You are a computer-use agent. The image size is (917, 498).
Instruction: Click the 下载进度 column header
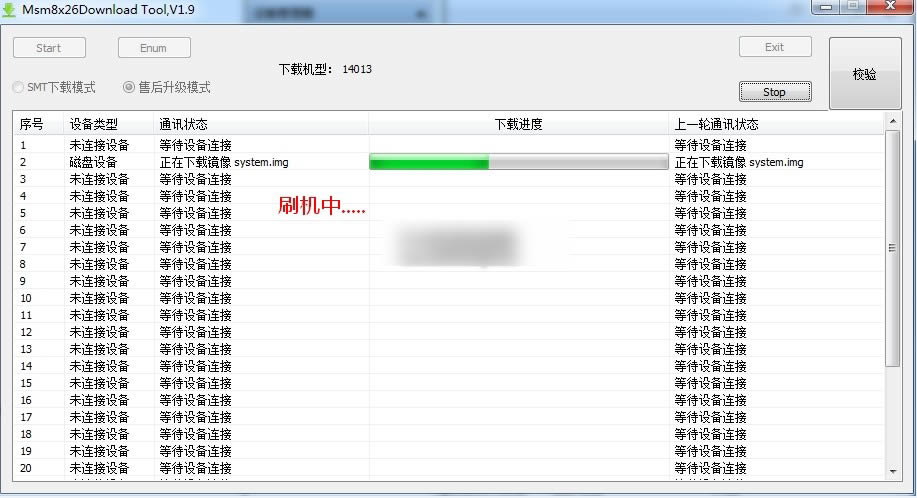518,125
